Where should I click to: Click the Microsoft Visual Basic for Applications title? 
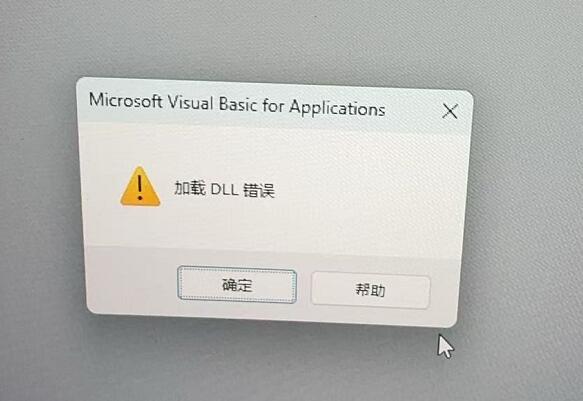coord(237,105)
